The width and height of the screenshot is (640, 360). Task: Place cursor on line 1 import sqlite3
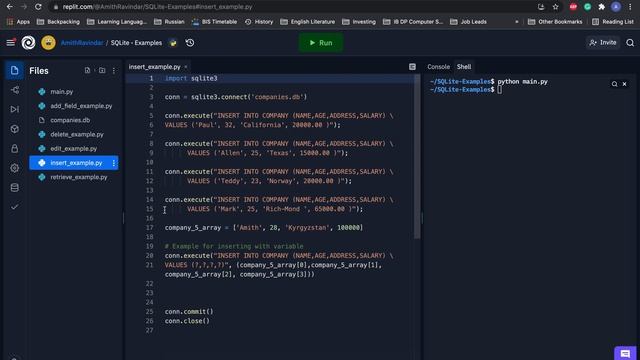tap(191, 78)
